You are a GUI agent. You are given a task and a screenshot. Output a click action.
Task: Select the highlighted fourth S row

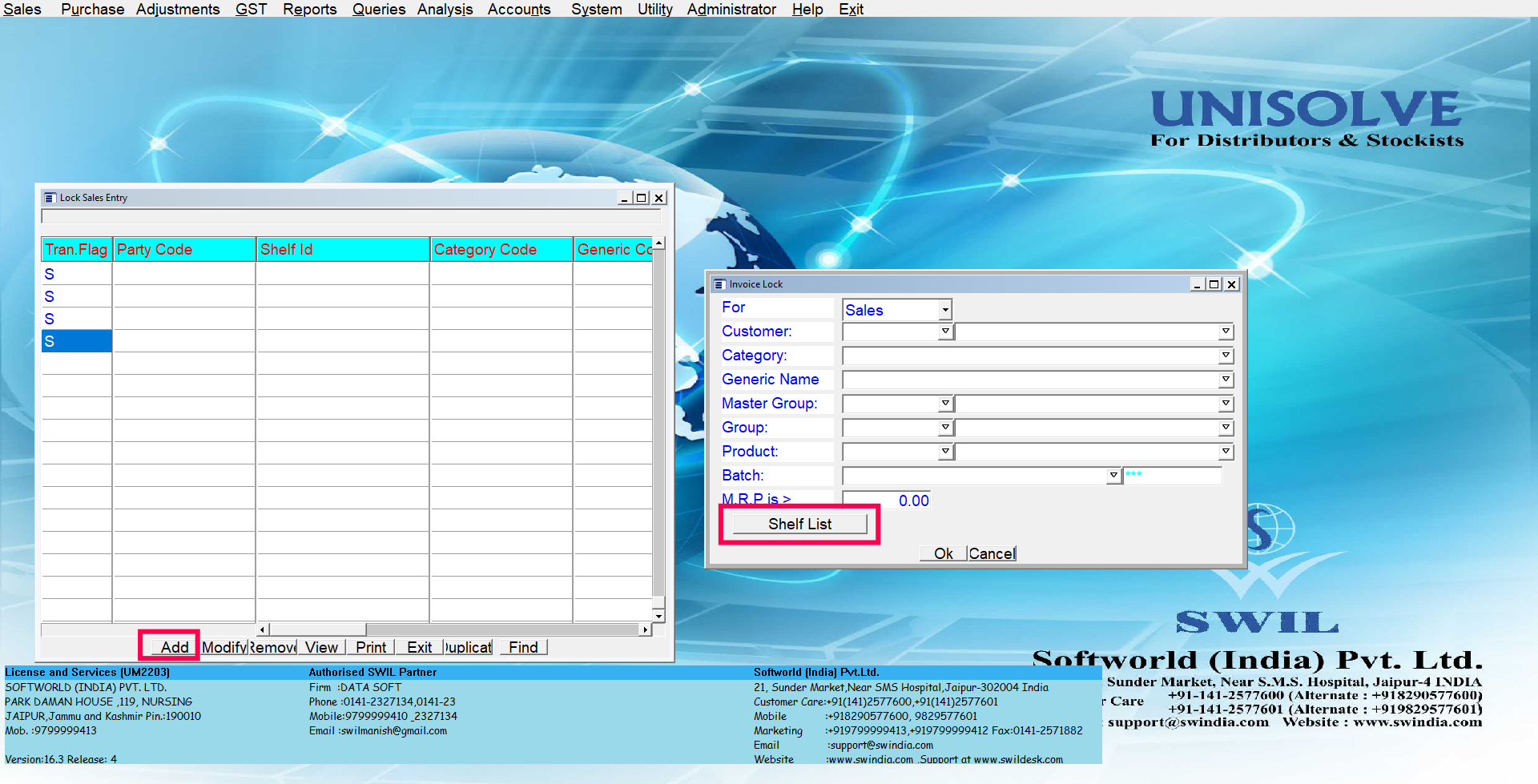pos(76,341)
